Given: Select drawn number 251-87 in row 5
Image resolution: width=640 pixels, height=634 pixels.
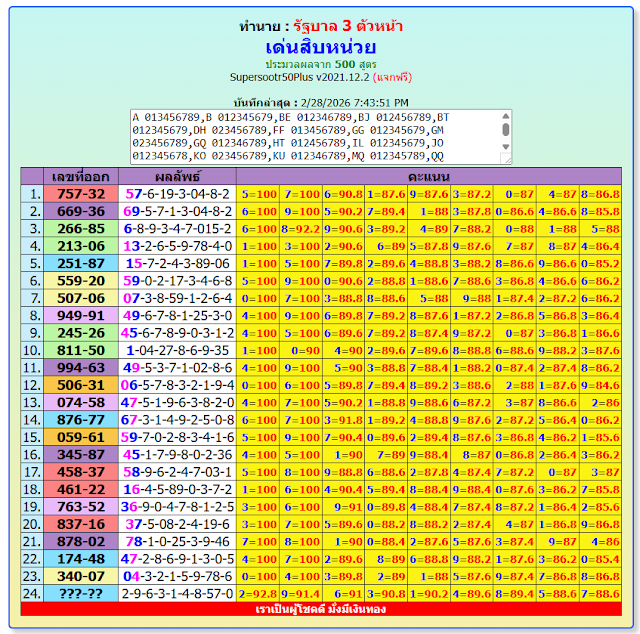Looking at the screenshot, I should (x=81, y=263).
